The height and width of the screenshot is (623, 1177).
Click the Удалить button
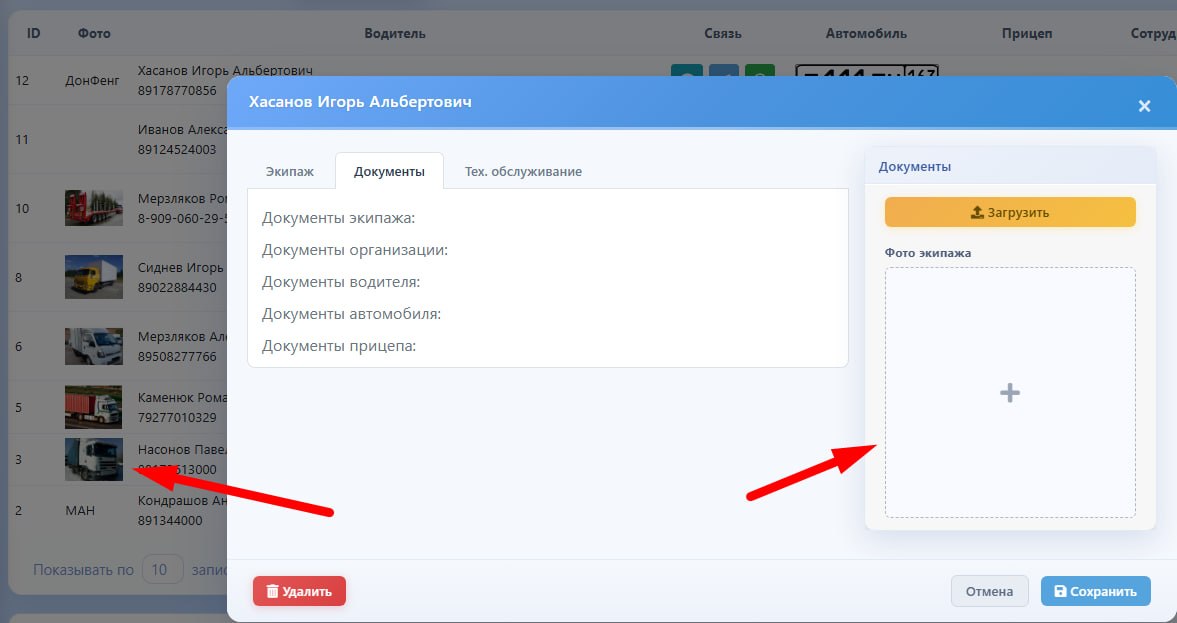[x=299, y=591]
